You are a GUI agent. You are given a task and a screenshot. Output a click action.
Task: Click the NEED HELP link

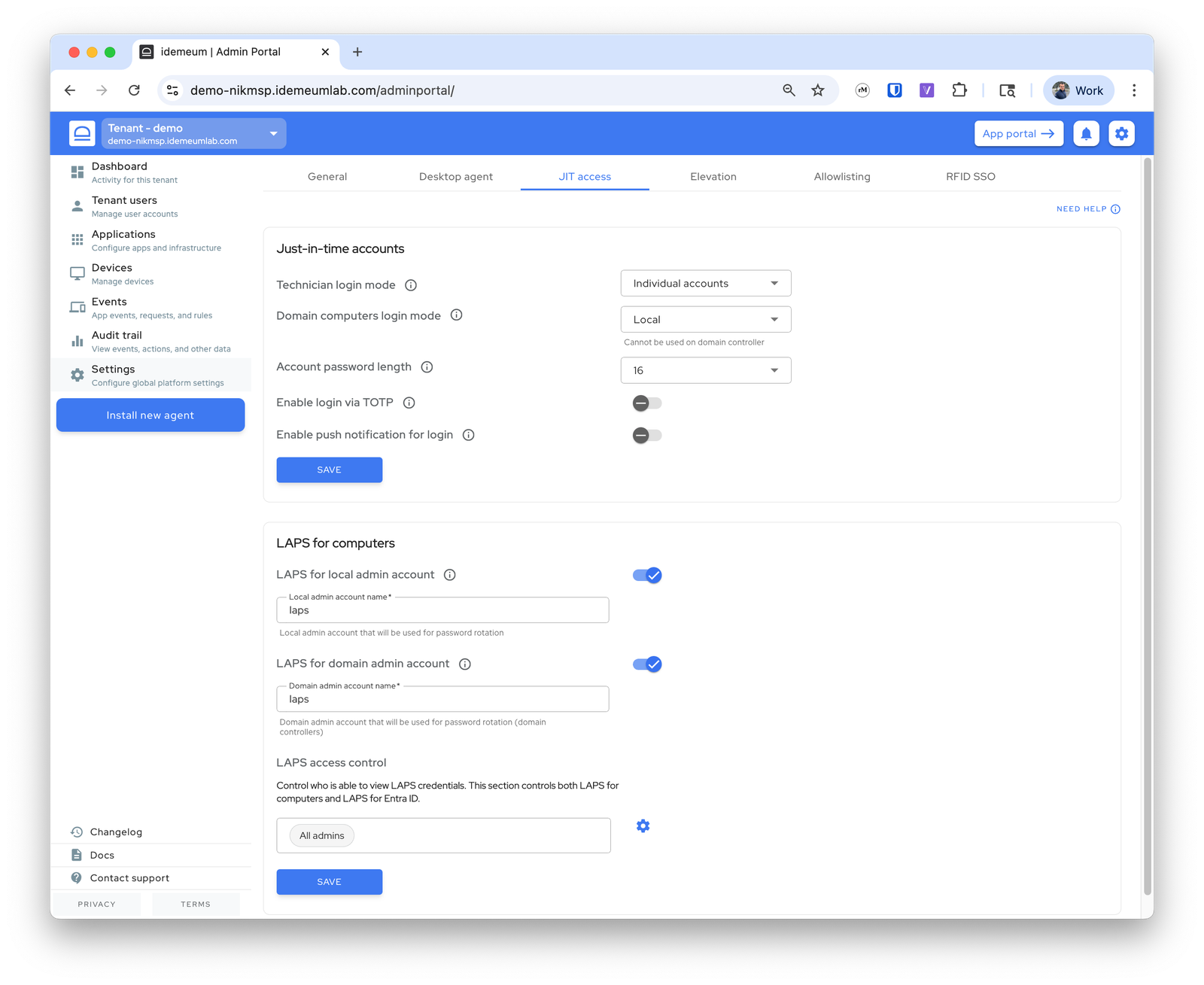(x=1088, y=209)
